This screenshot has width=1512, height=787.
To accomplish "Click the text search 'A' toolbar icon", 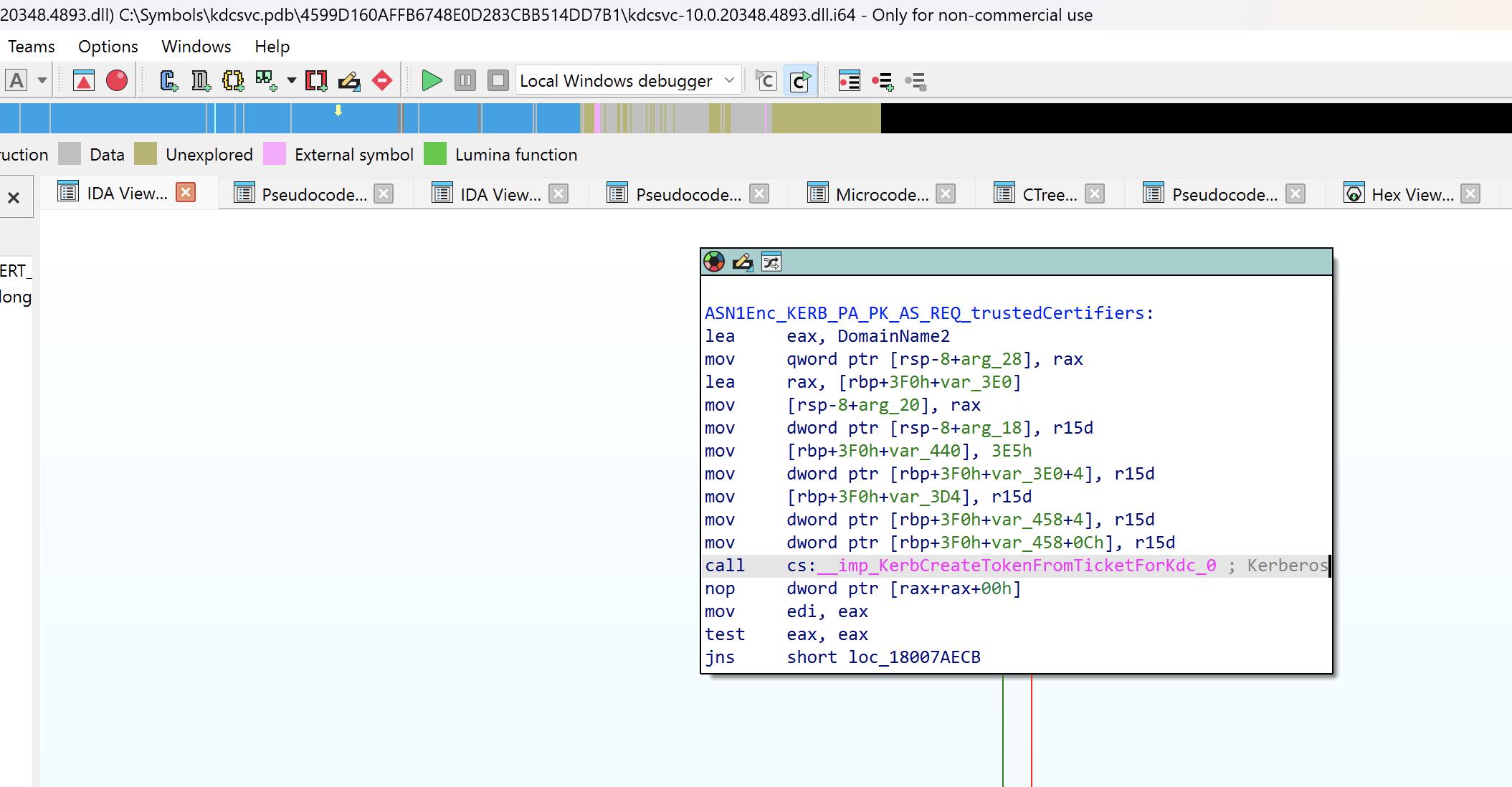I will [16, 80].
